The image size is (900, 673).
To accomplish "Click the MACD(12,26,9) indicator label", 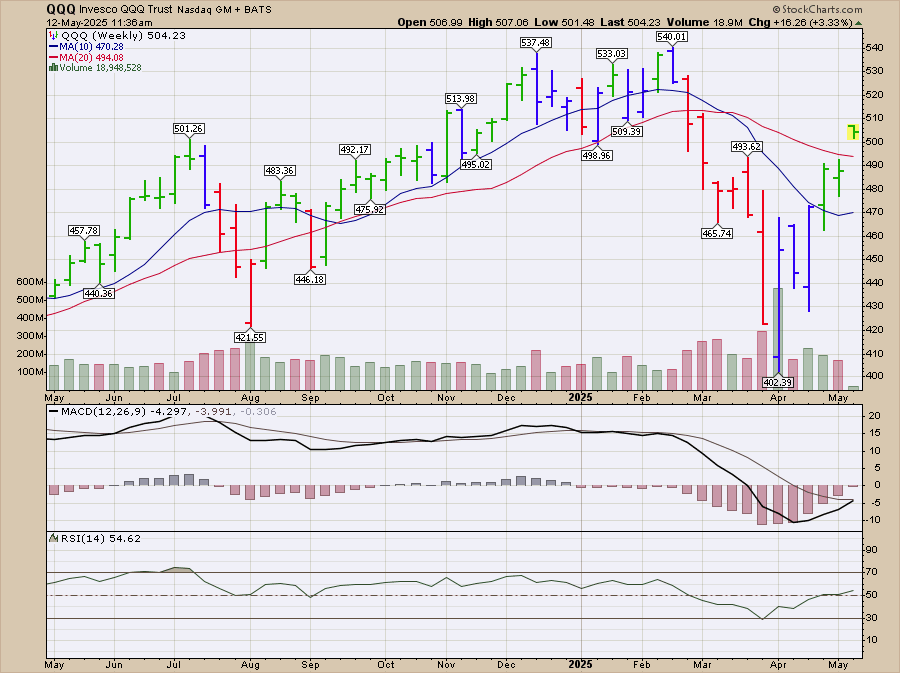I will click(93, 410).
